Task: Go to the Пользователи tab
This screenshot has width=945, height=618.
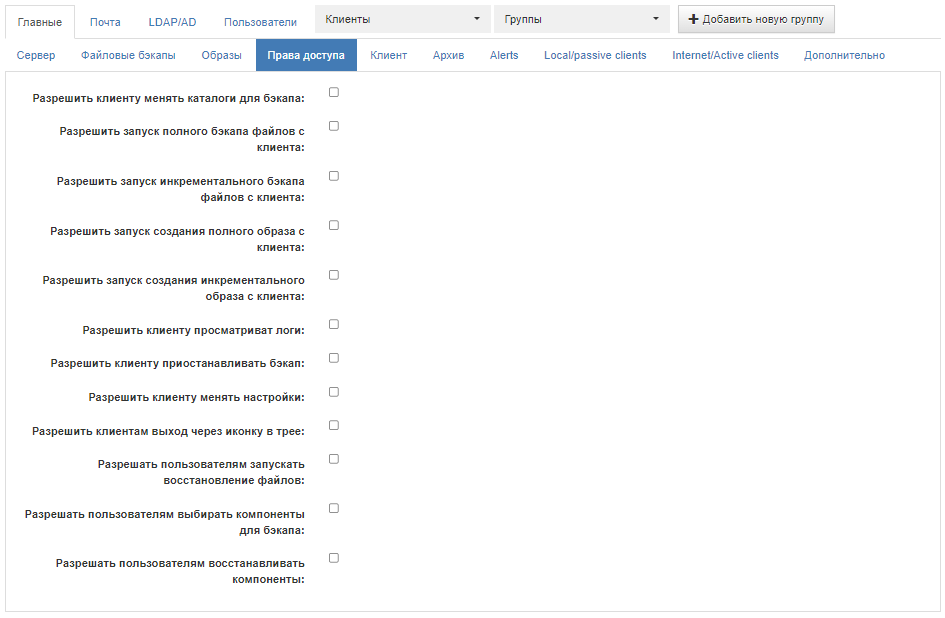Action: coord(260,22)
